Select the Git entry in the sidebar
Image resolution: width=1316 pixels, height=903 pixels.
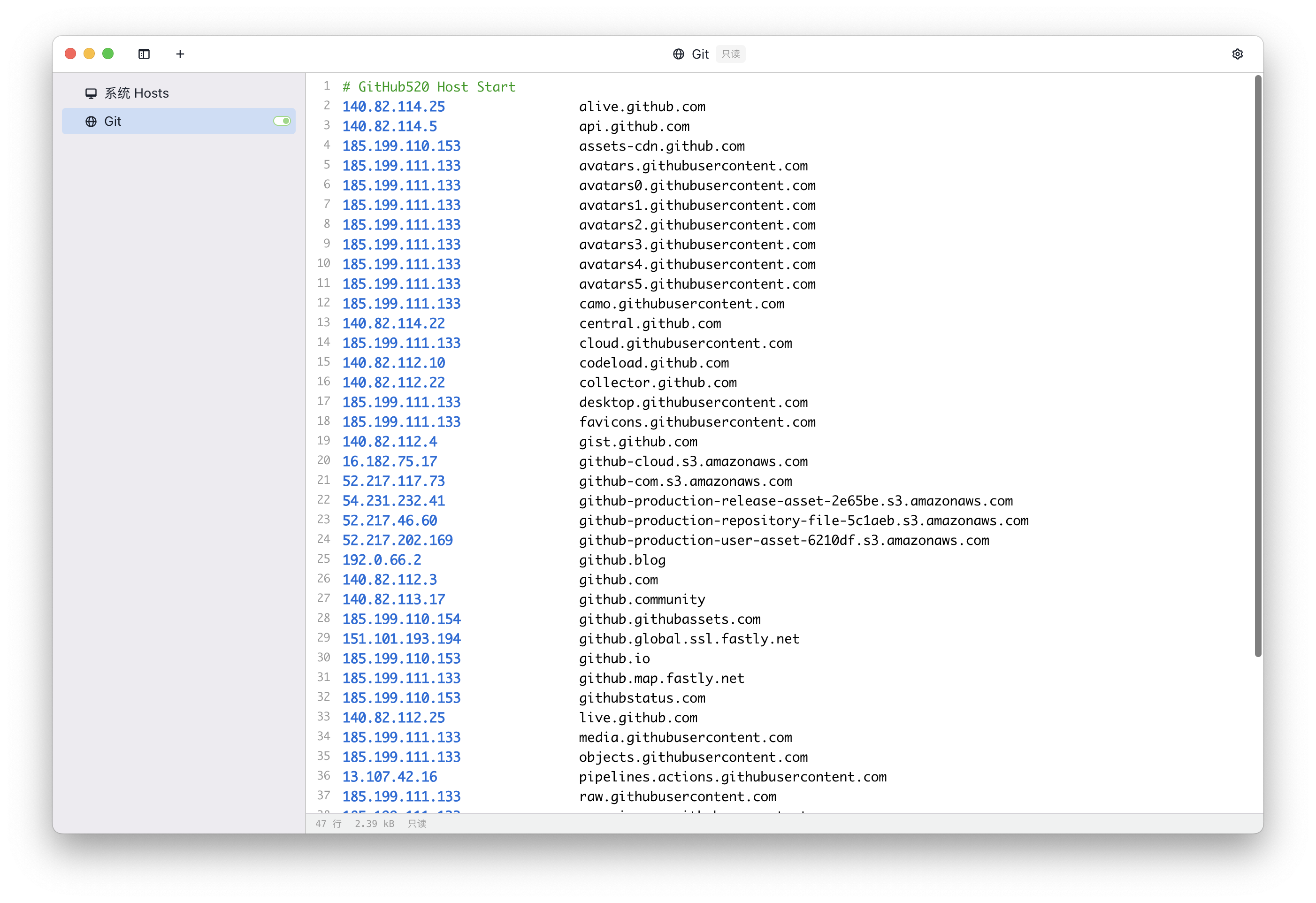170,122
